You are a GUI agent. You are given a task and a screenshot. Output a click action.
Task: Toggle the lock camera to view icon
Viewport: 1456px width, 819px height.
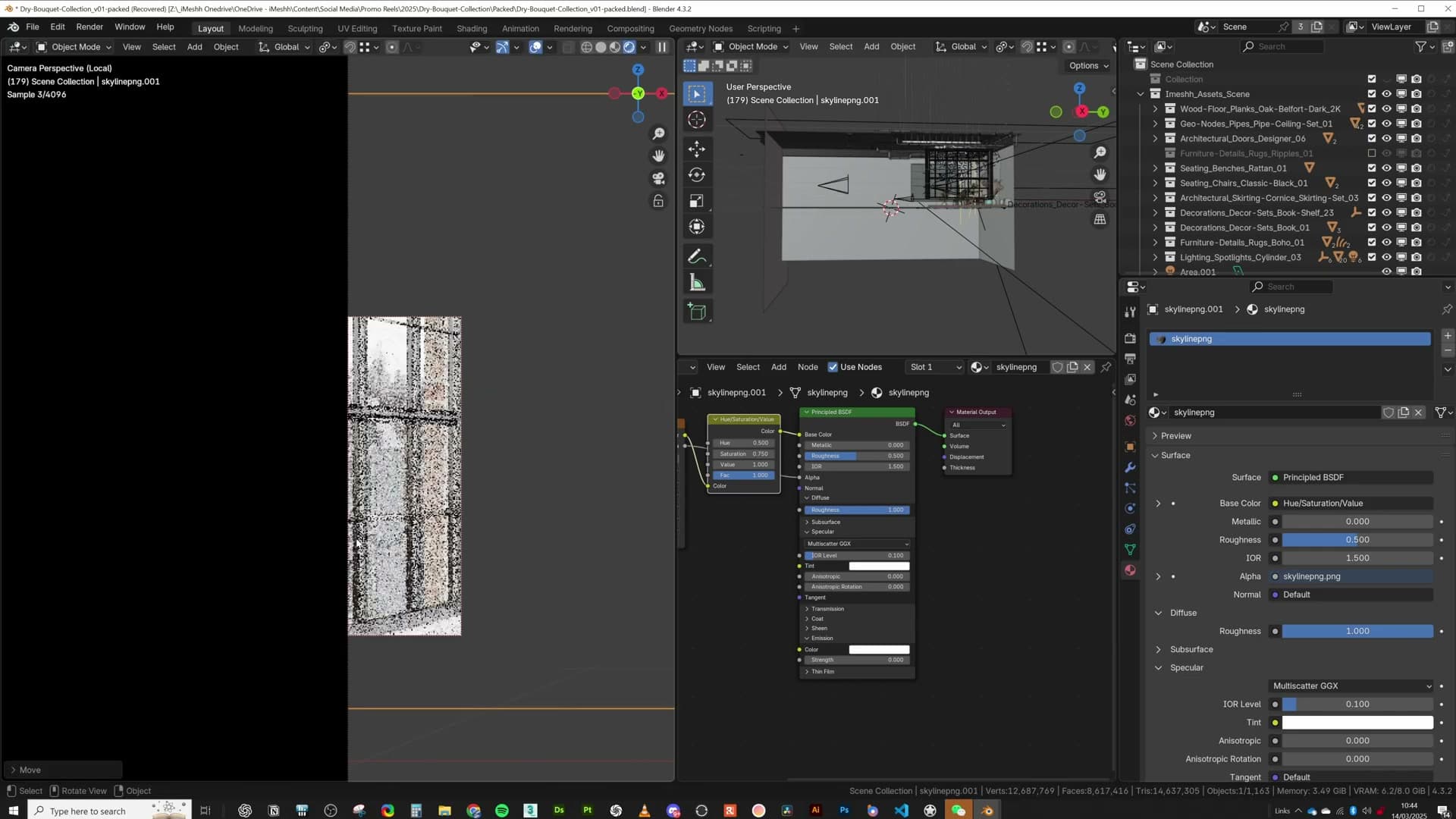(658, 201)
